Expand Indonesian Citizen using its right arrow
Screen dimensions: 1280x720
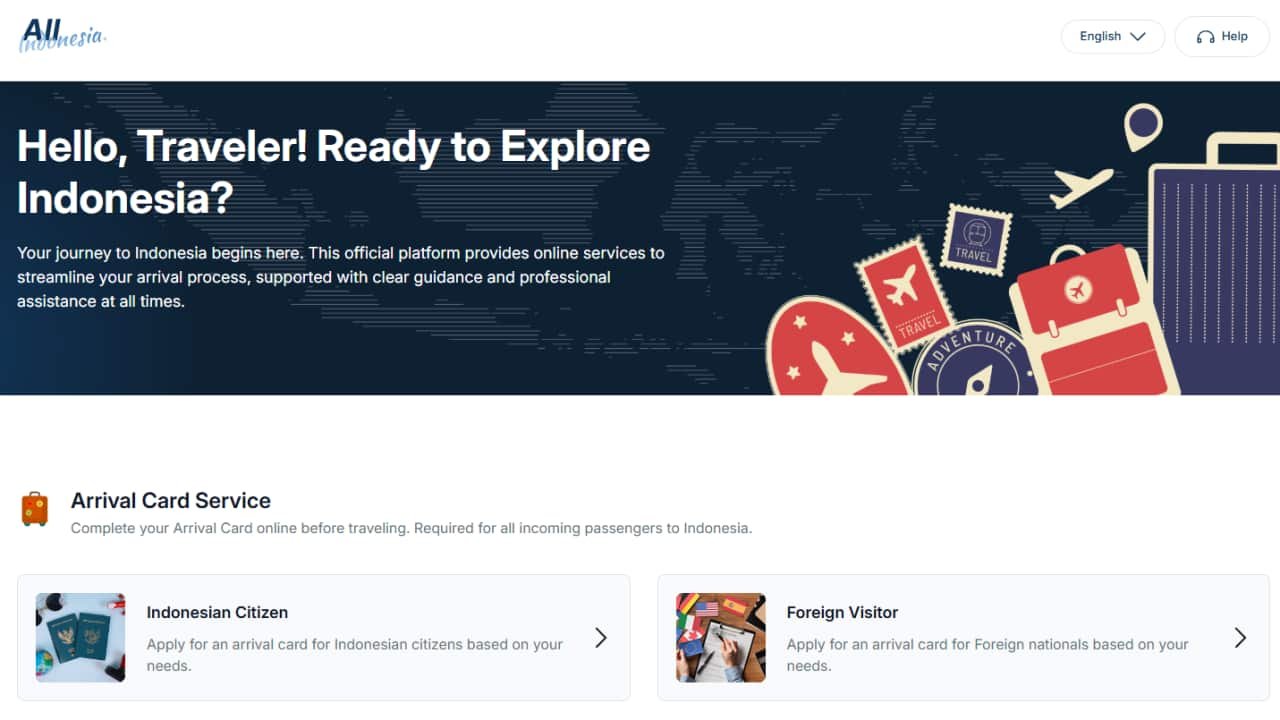601,637
